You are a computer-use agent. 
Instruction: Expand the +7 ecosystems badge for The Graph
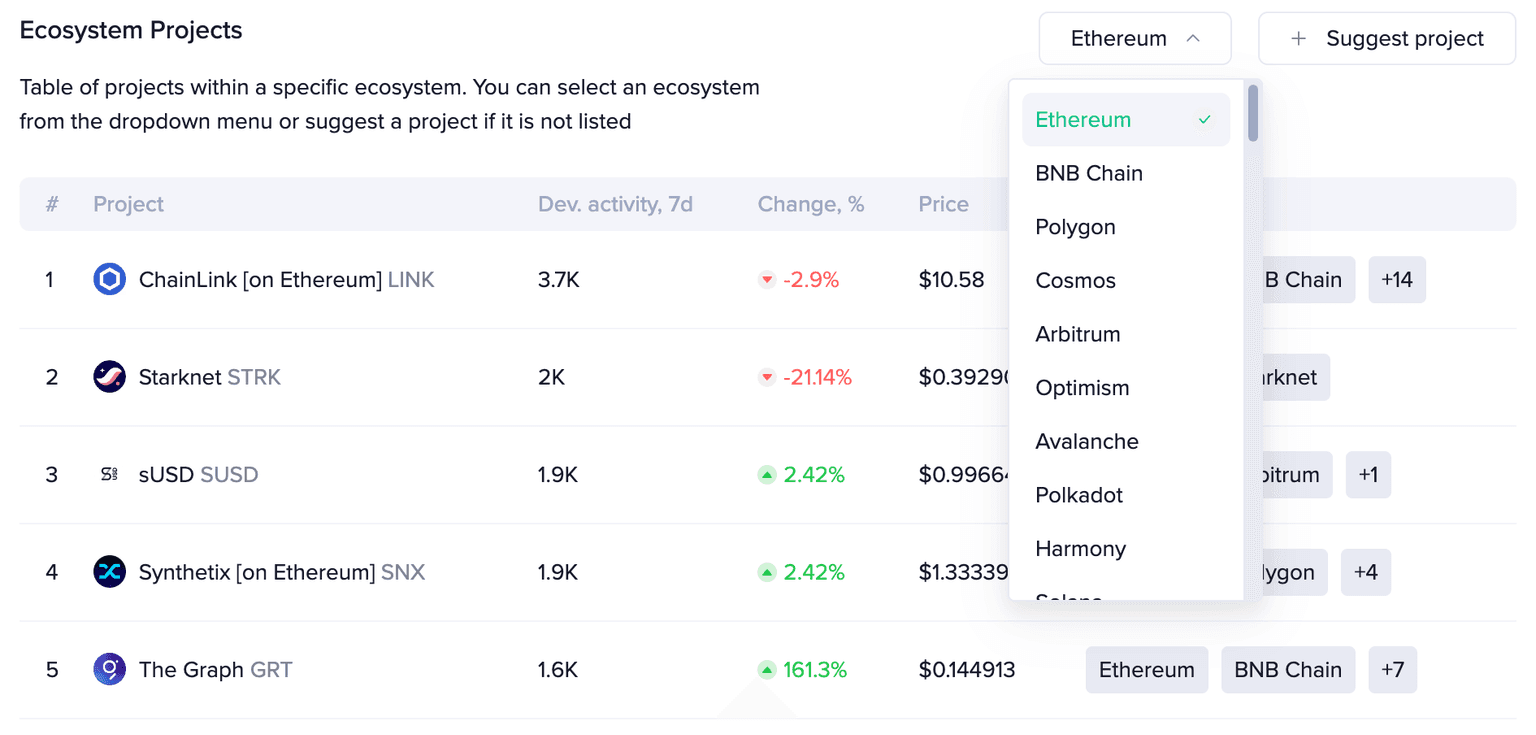tap(1392, 670)
